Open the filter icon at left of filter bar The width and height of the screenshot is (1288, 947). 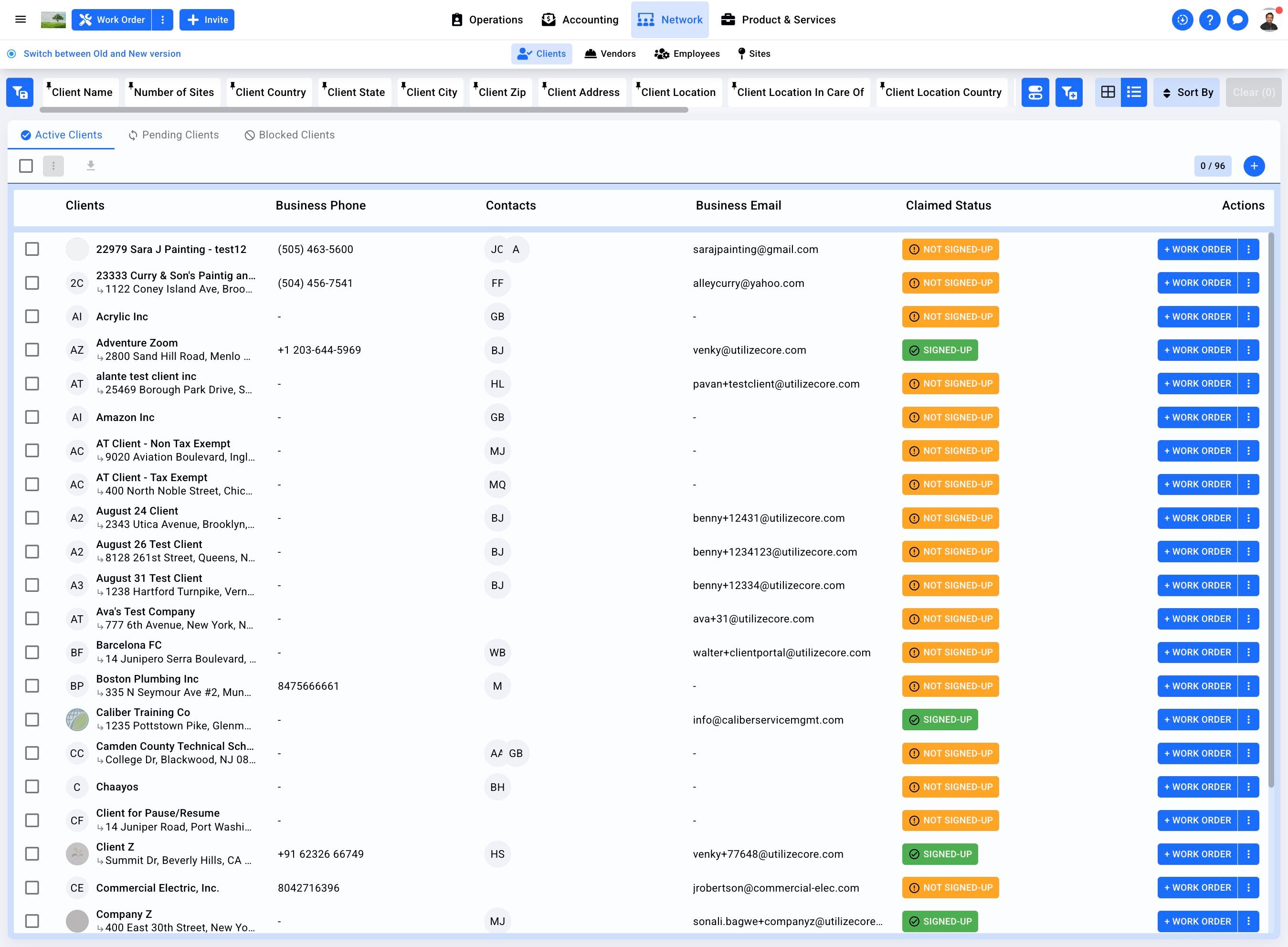[20, 92]
